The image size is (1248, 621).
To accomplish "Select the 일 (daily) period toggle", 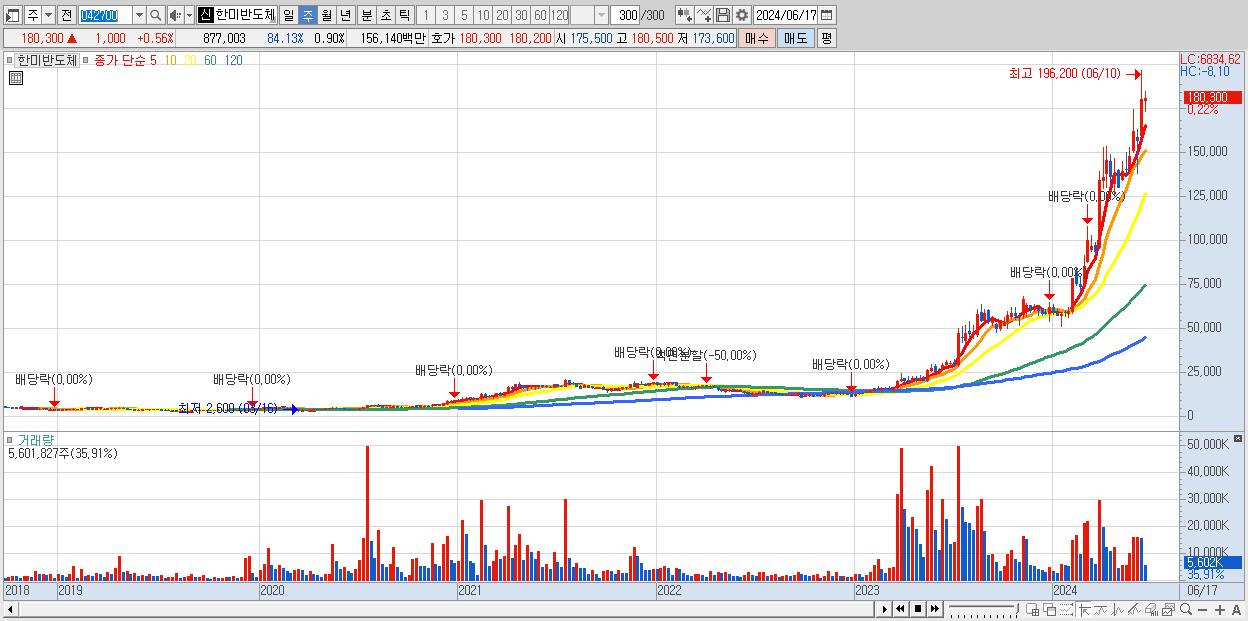I will tap(288, 15).
